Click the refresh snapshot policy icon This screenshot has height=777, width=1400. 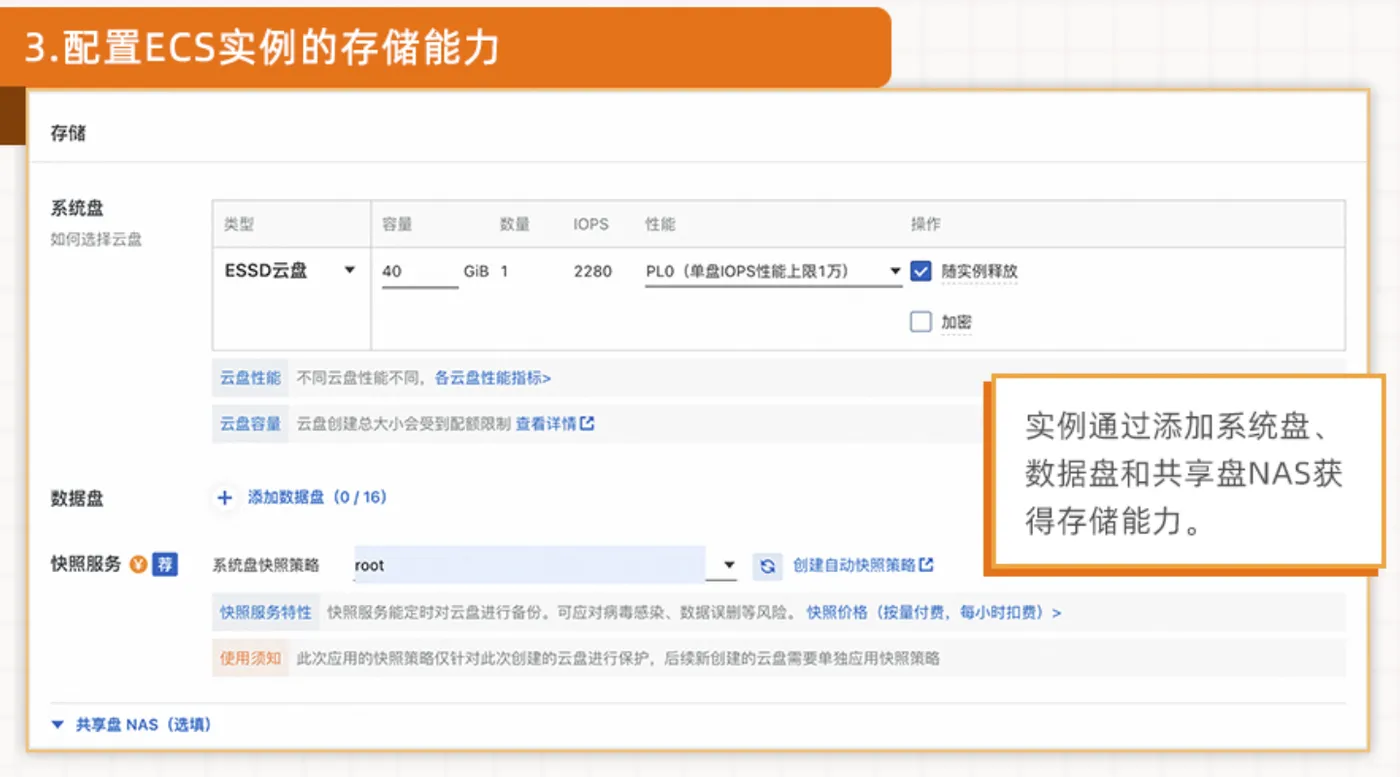[767, 565]
